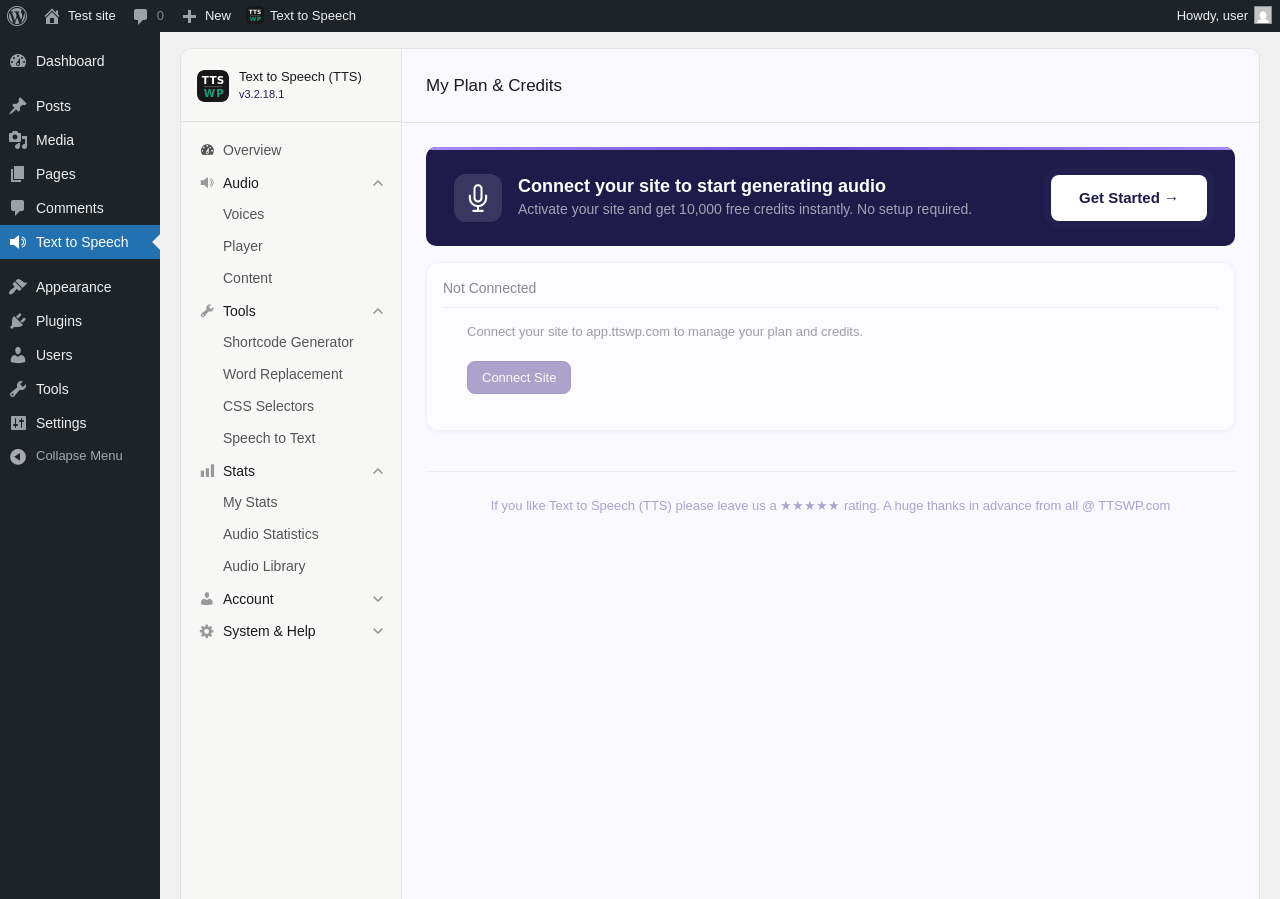Click the TTS WP plugin logo
This screenshot has height=899, width=1280.
pos(213,86)
